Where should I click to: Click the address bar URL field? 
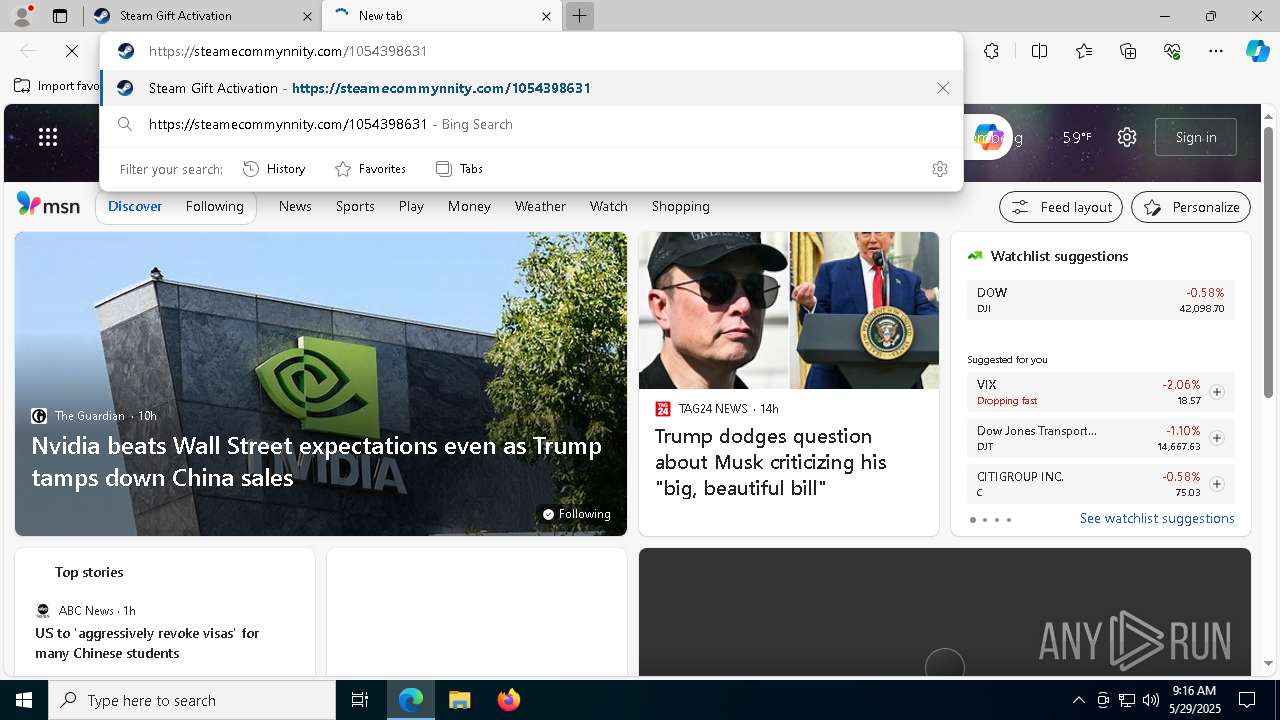[x=531, y=51]
